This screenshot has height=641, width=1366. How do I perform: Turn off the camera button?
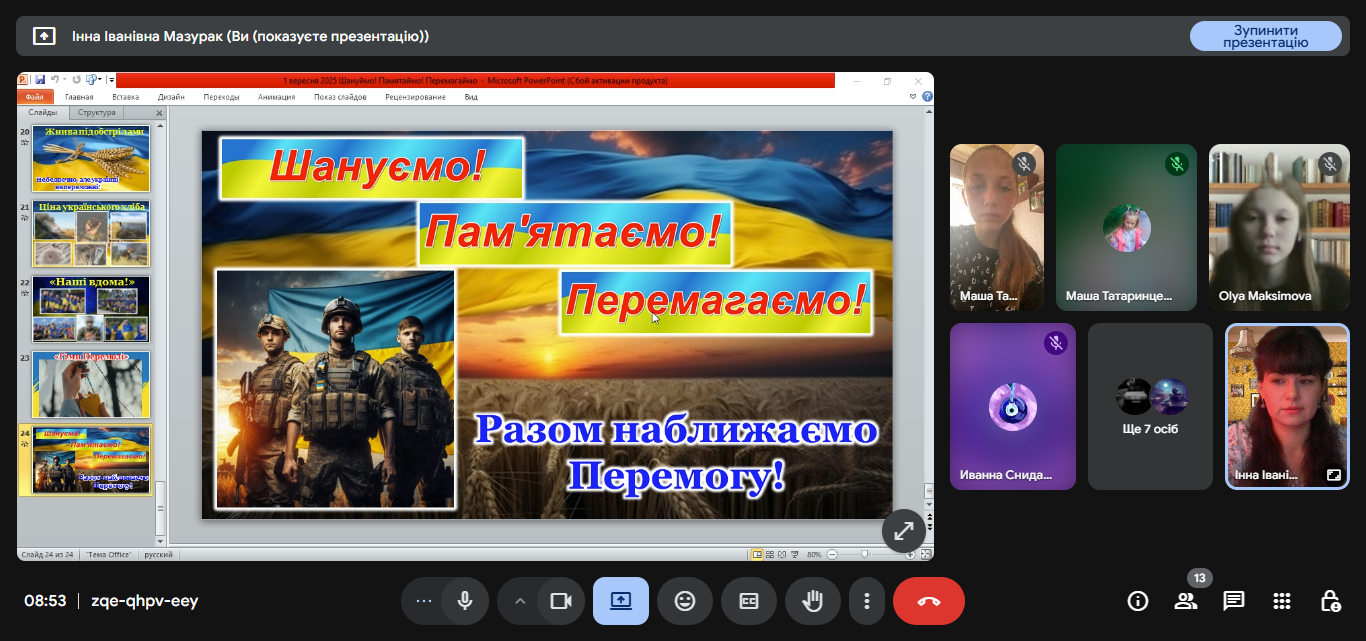pyautogui.click(x=560, y=601)
